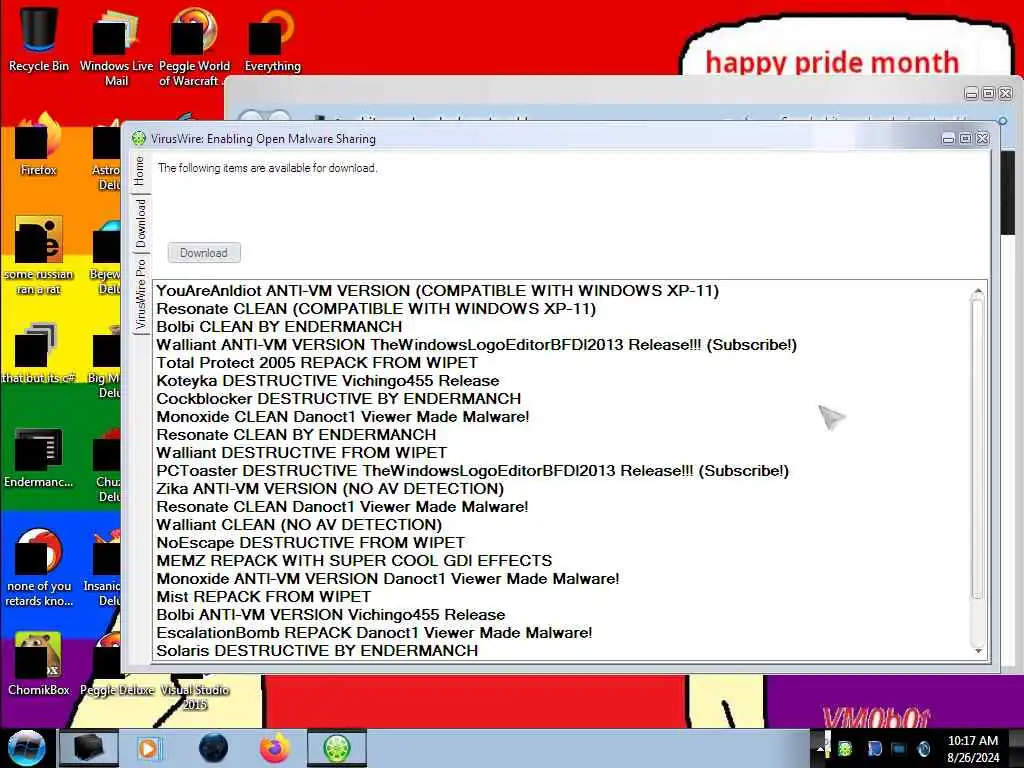Show hidden tray icons arrow
1024x768 pixels.
[820, 749]
